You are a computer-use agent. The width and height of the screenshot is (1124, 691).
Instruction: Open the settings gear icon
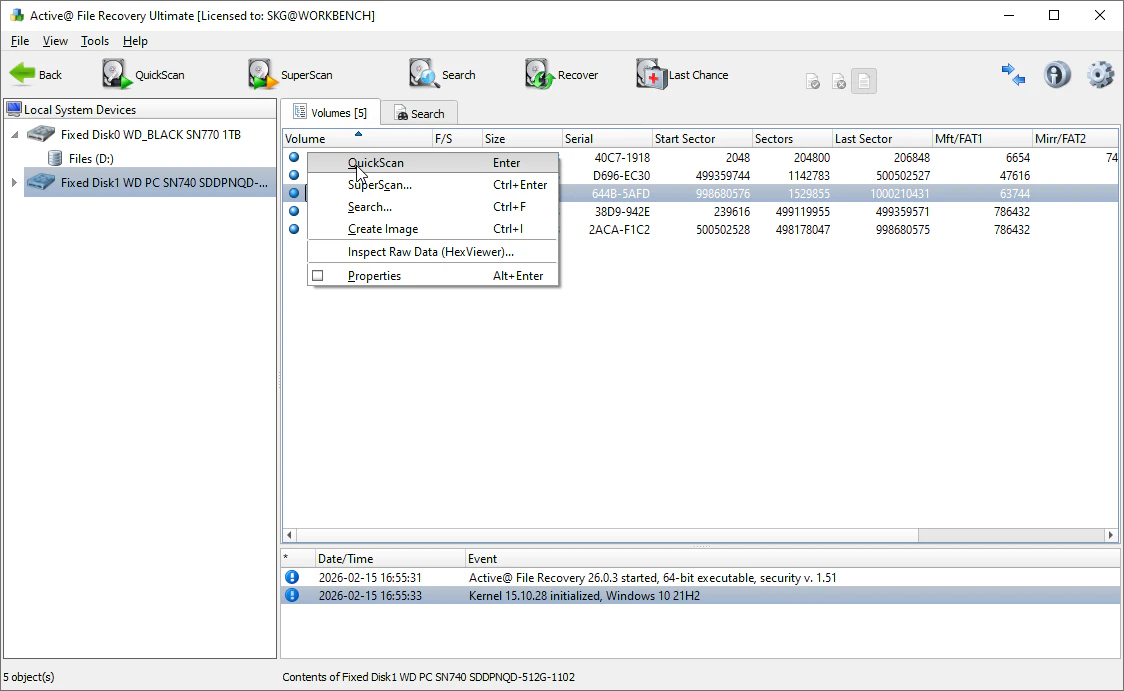point(1100,75)
